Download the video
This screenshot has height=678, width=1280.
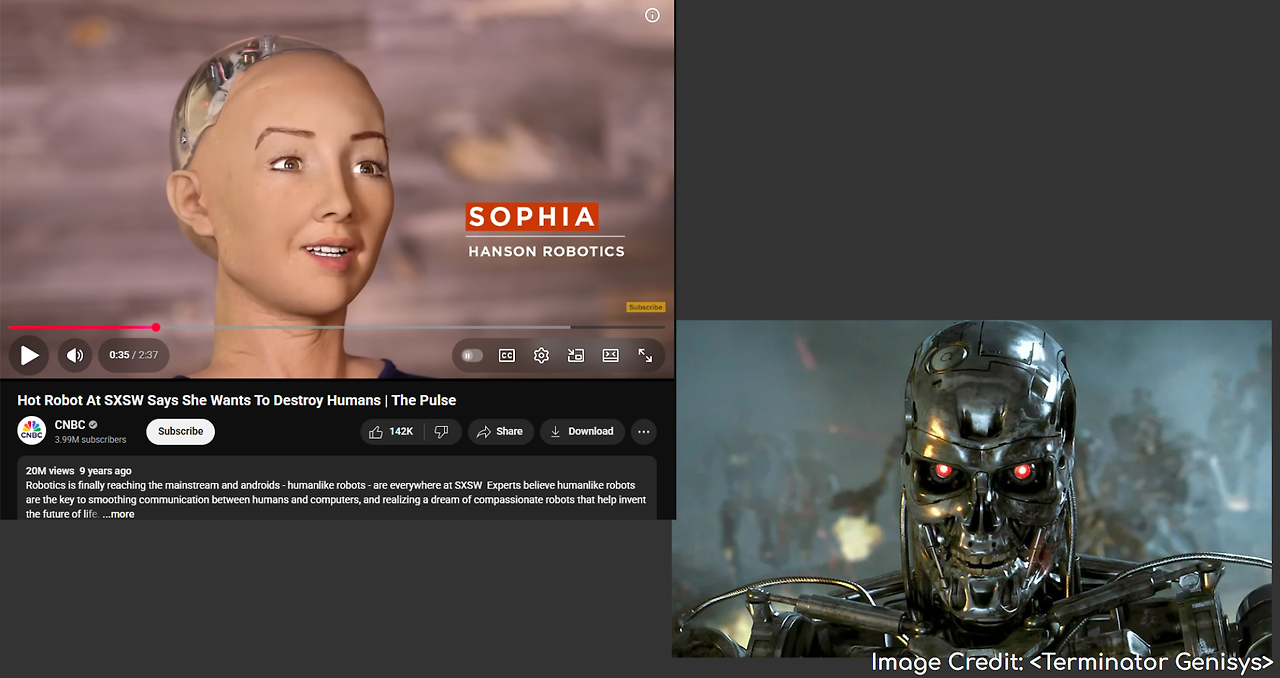[x=582, y=431]
